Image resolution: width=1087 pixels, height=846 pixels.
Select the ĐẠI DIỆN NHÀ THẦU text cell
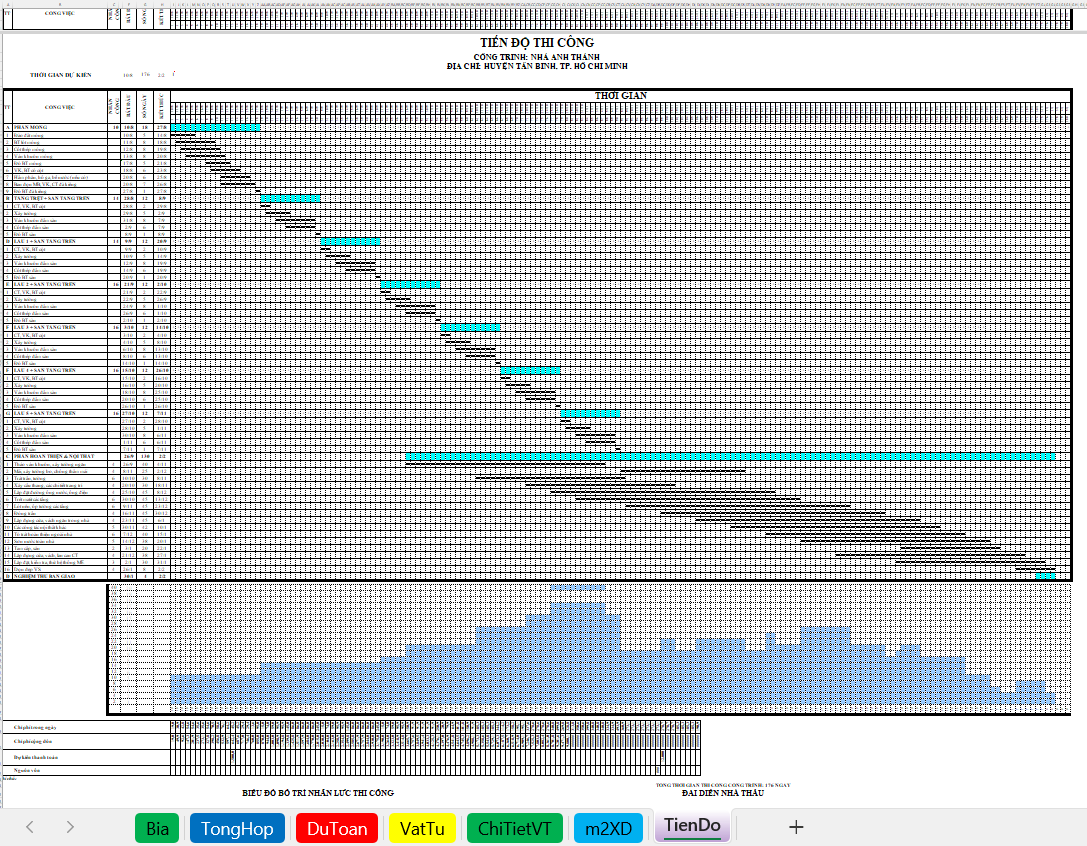[722, 792]
